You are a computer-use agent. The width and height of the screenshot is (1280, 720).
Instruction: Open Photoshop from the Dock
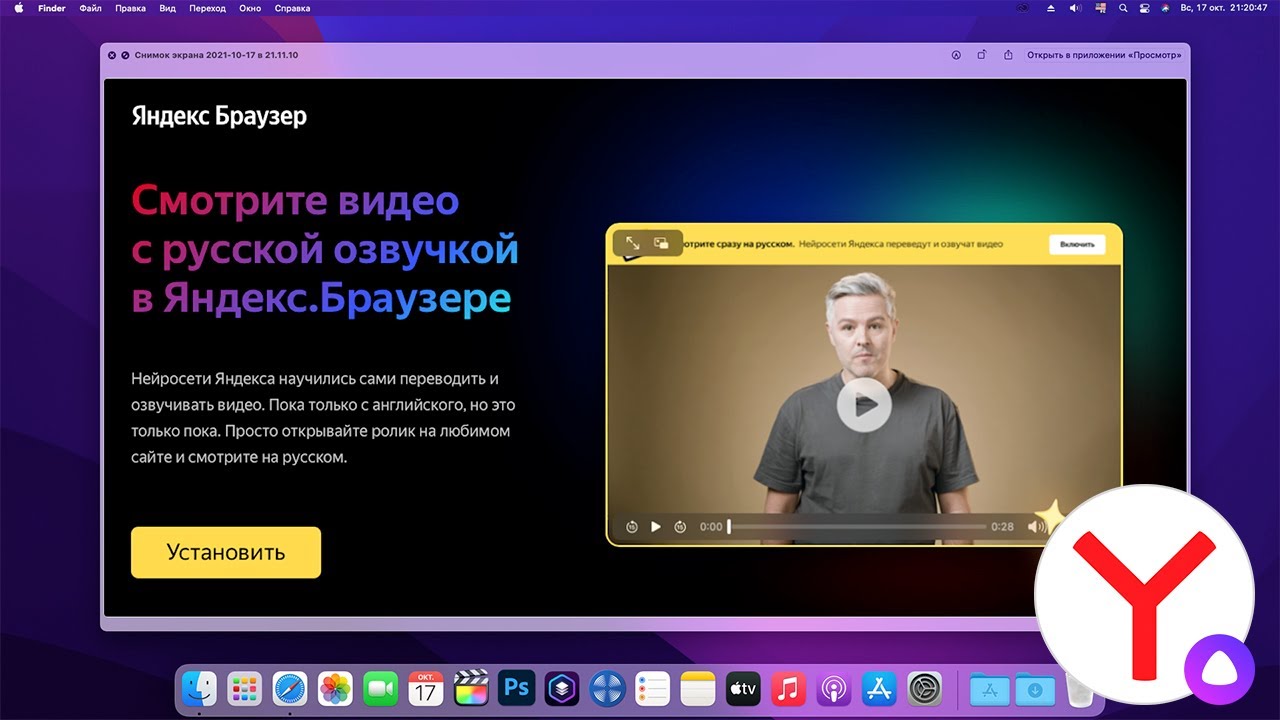pos(516,689)
